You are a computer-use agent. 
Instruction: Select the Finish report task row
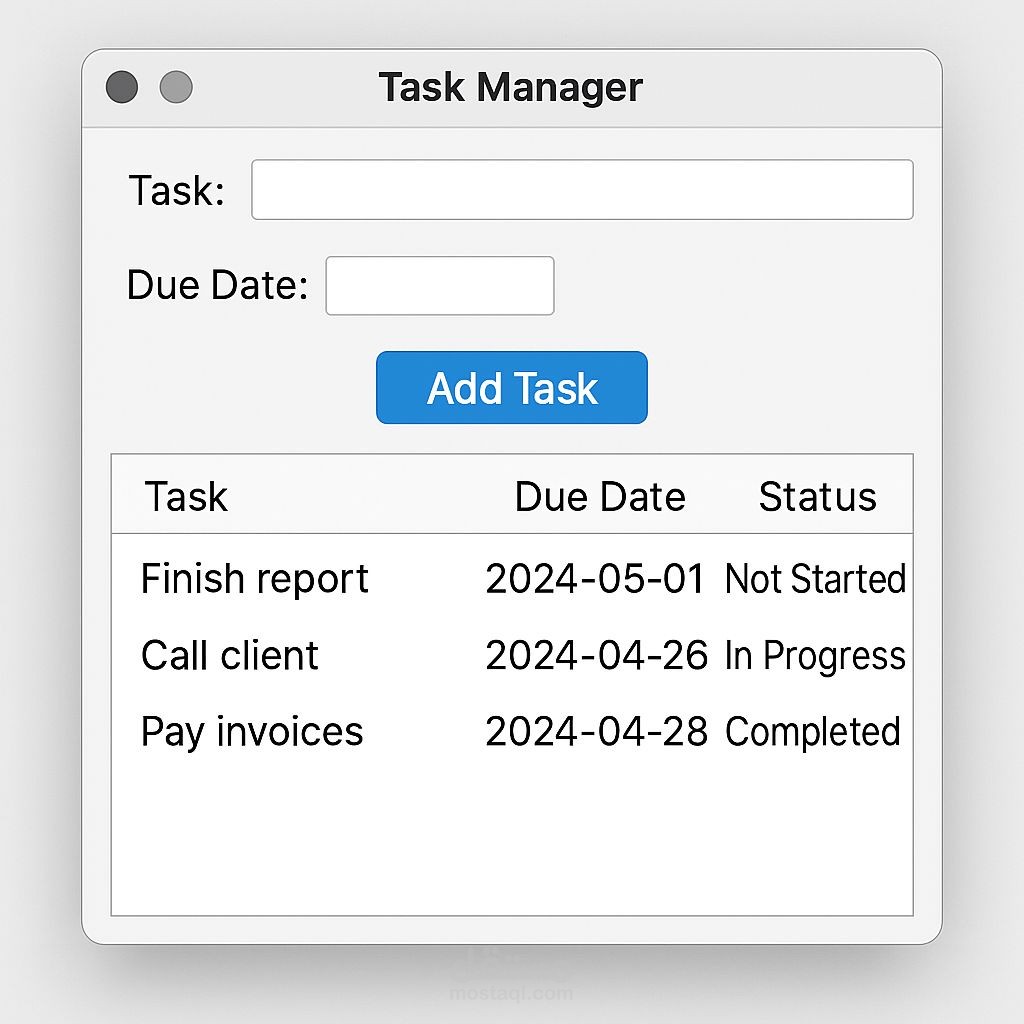[254, 578]
